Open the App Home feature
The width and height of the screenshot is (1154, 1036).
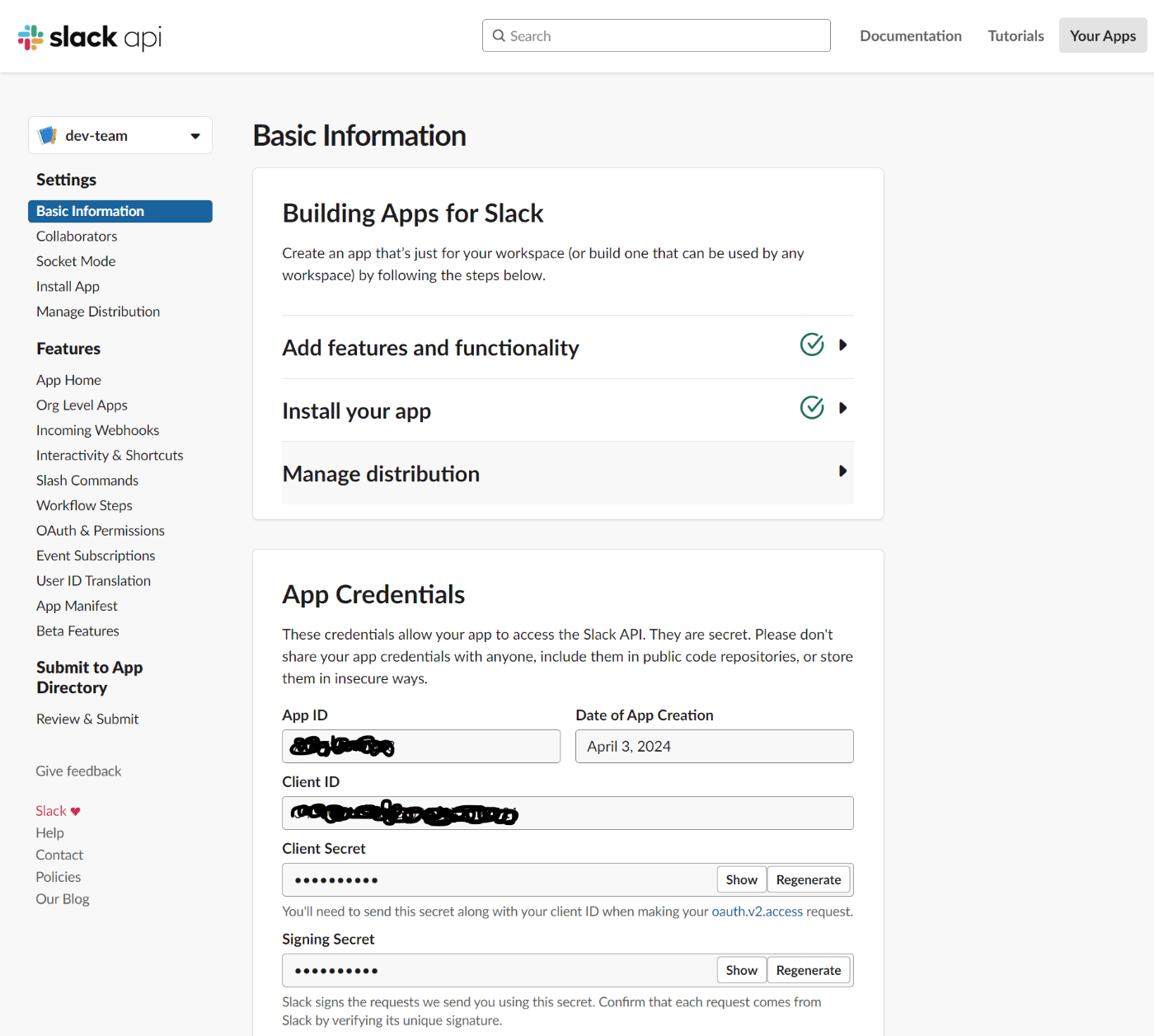tap(68, 380)
